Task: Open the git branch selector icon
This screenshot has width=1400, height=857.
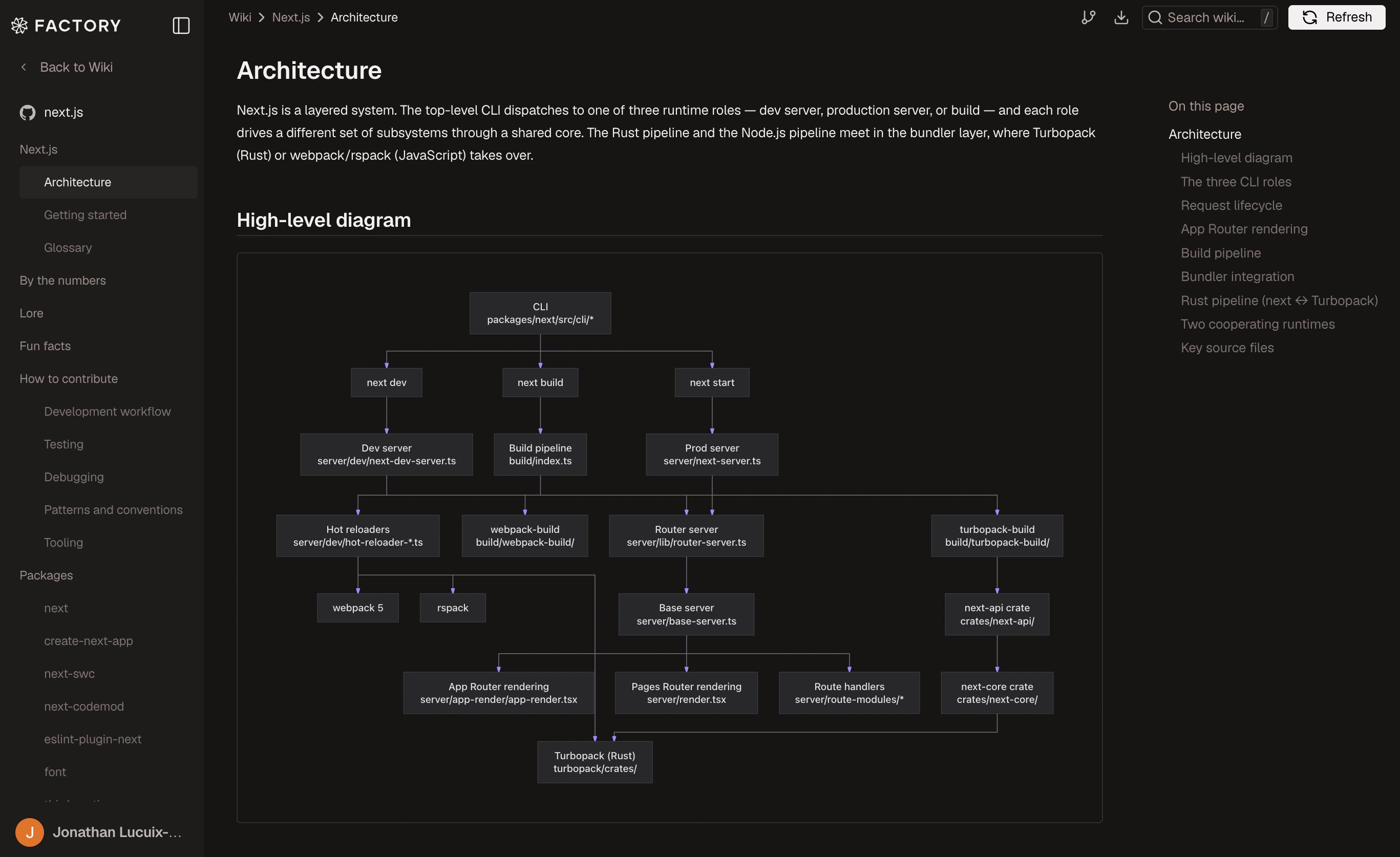Action: [x=1088, y=17]
